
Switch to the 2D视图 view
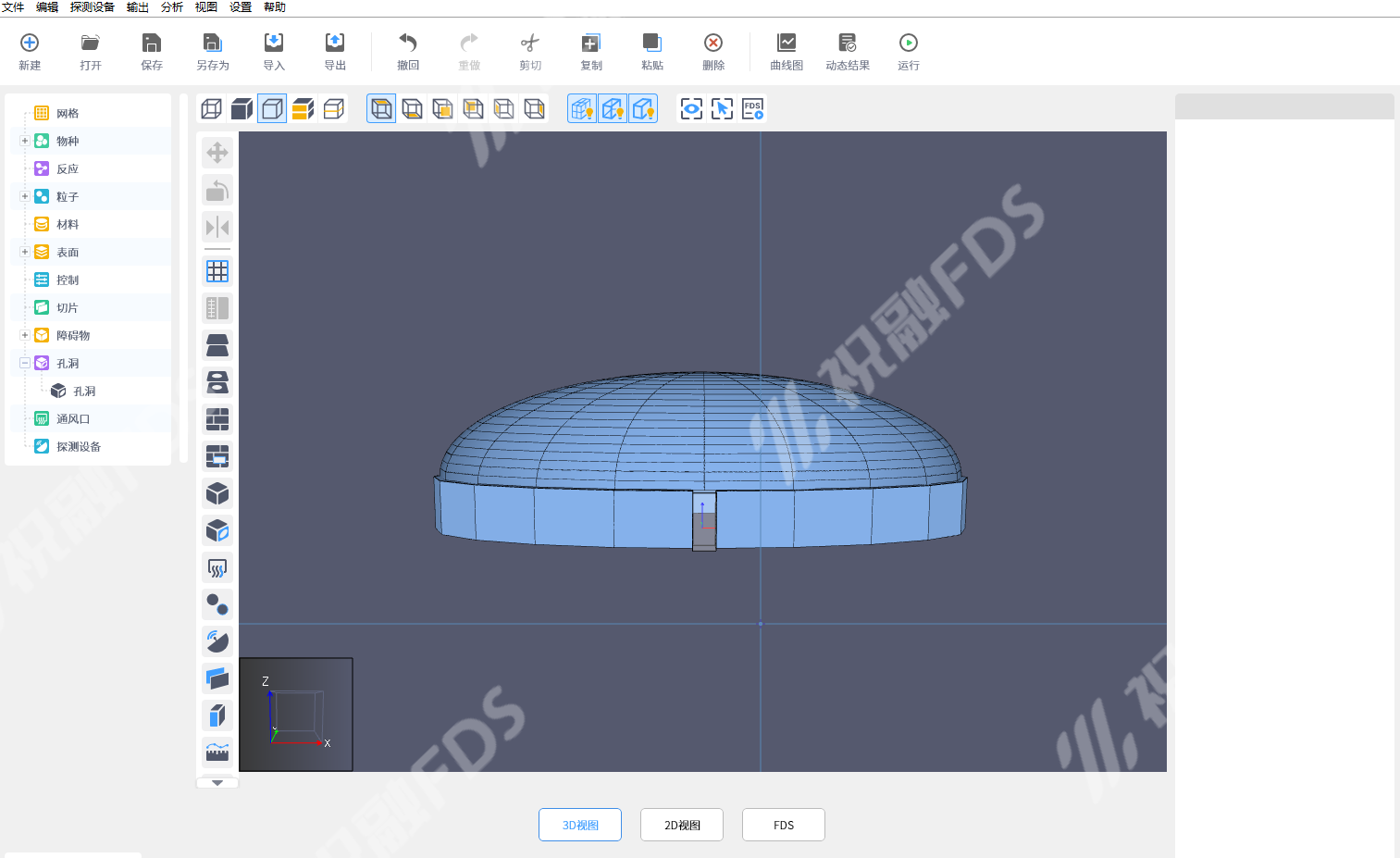tap(682, 825)
